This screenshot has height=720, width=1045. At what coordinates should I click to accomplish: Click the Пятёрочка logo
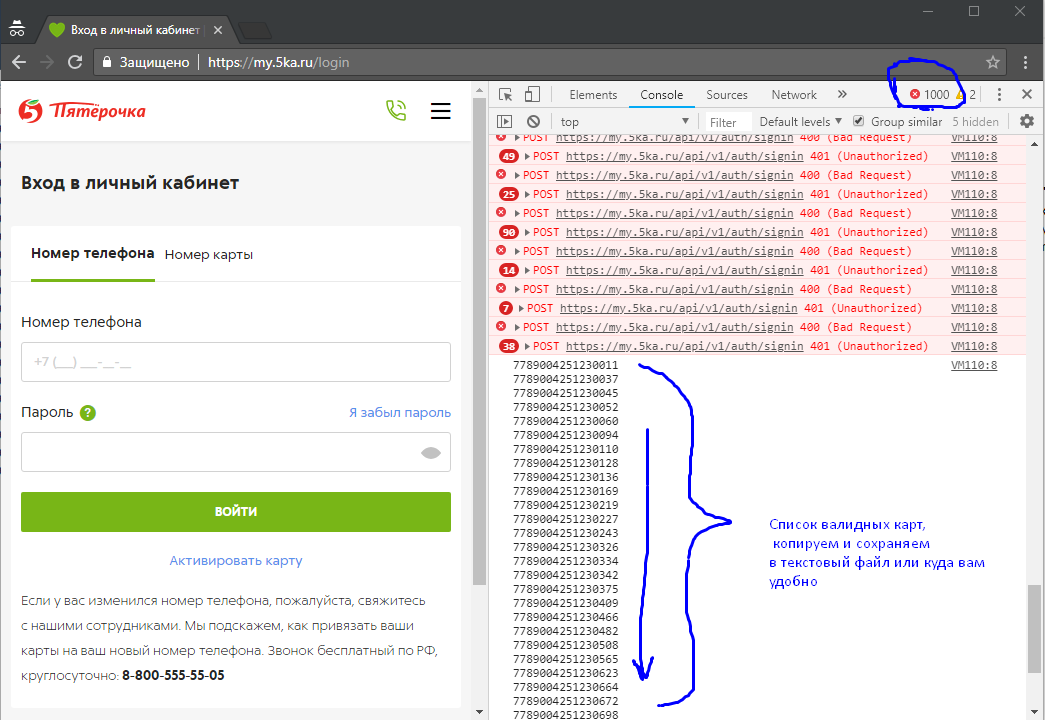(82, 111)
